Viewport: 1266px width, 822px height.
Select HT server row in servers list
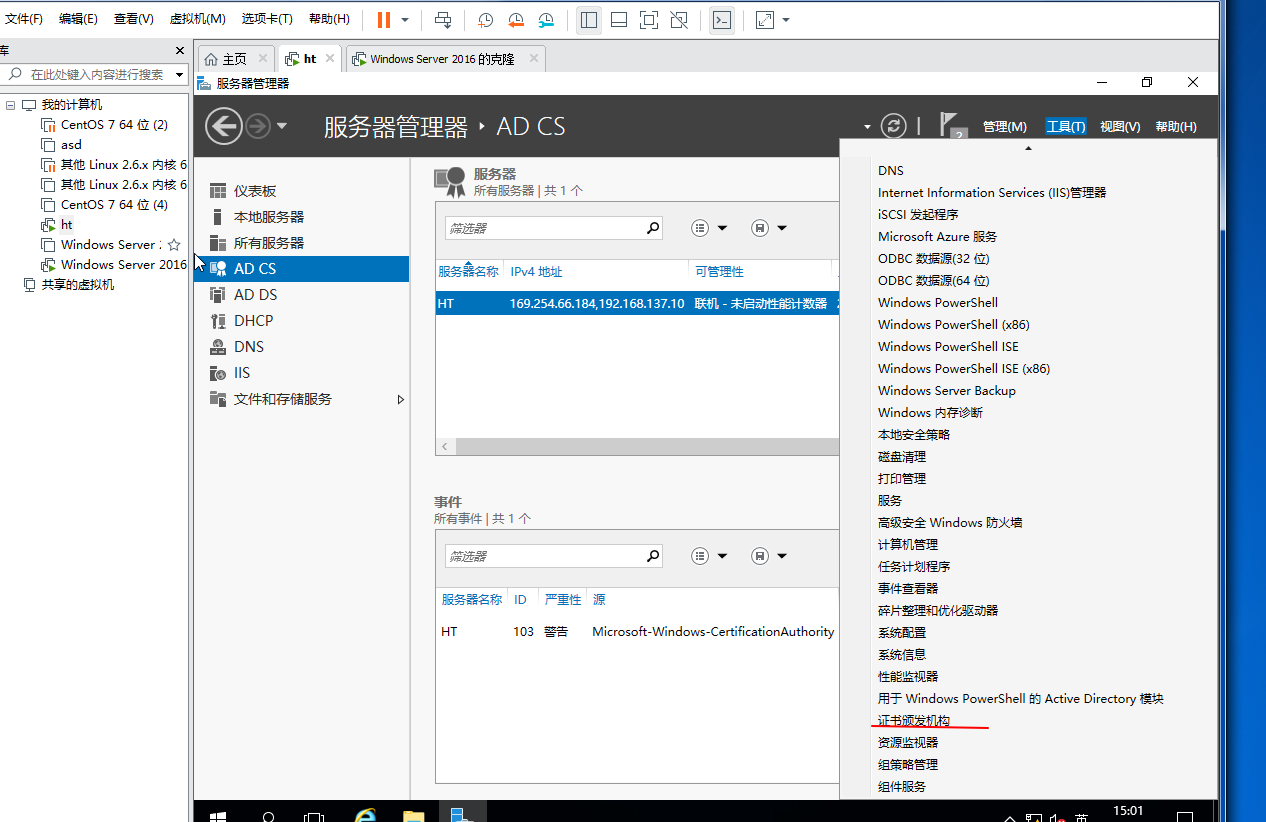click(637, 303)
